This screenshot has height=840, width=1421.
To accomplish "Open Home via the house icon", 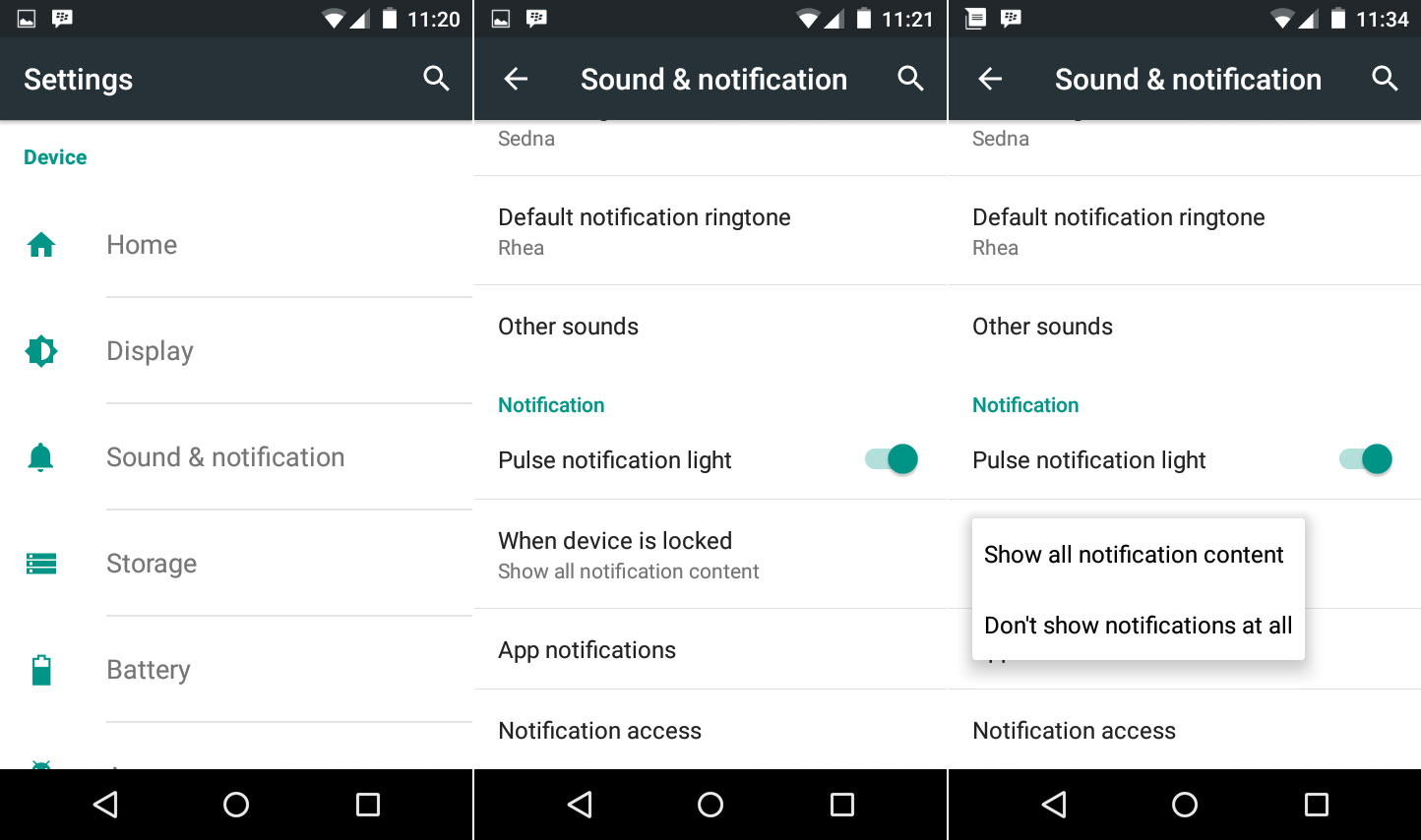I will [x=41, y=245].
